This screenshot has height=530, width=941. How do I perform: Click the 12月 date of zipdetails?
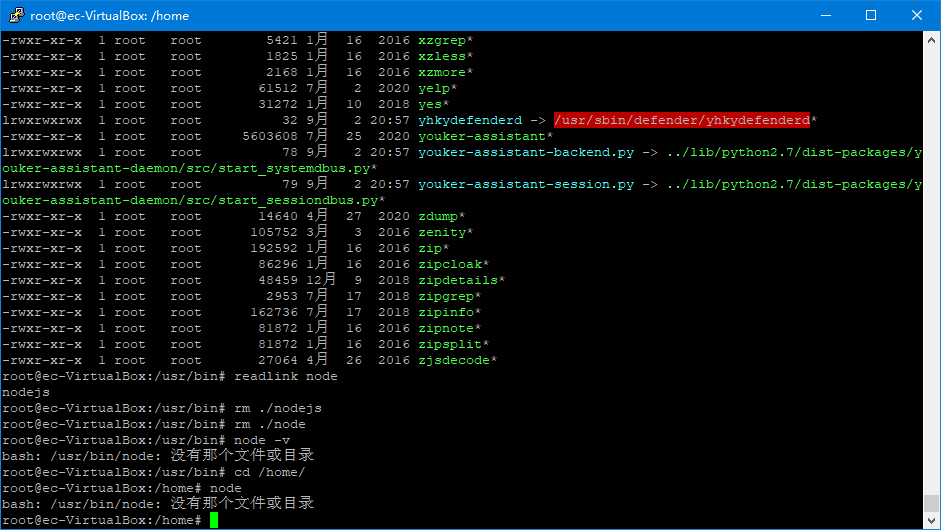[x=321, y=280]
